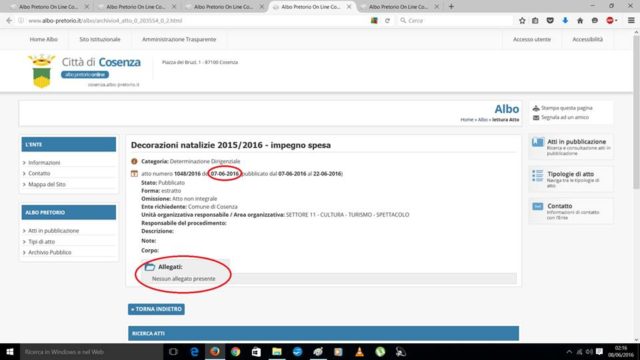Open Firefox downloads arrow icon
Viewport: 640px width, 360px height.
(x=565, y=20)
